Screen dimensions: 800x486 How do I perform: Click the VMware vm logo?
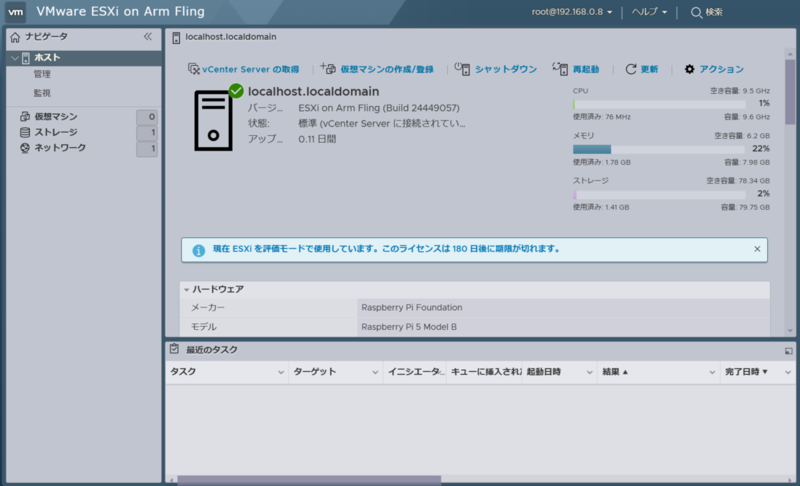pyautogui.click(x=16, y=12)
